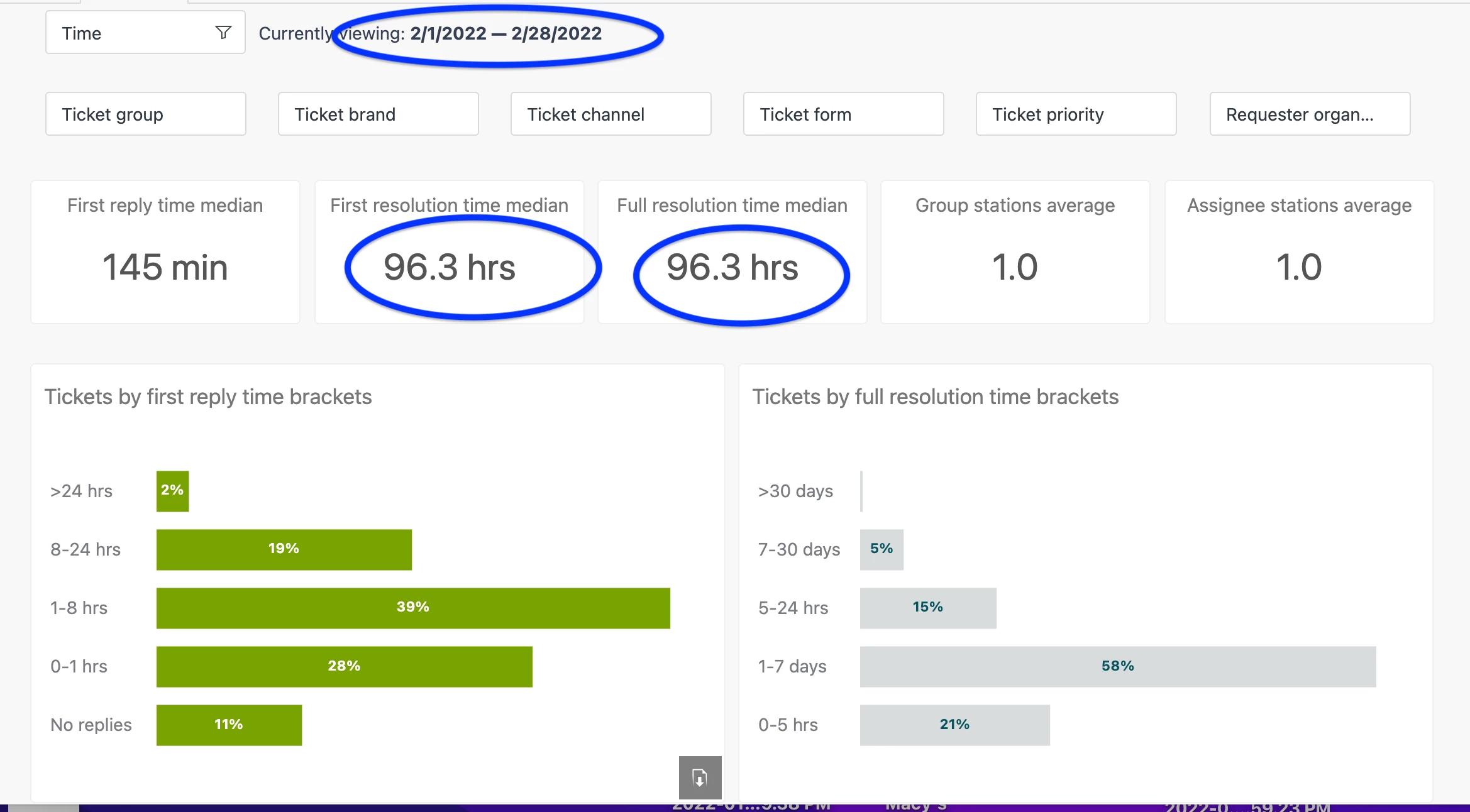Click the 28% bar for 0-1 hrs
Viewport: 1470px width, 812px height.
344,666
